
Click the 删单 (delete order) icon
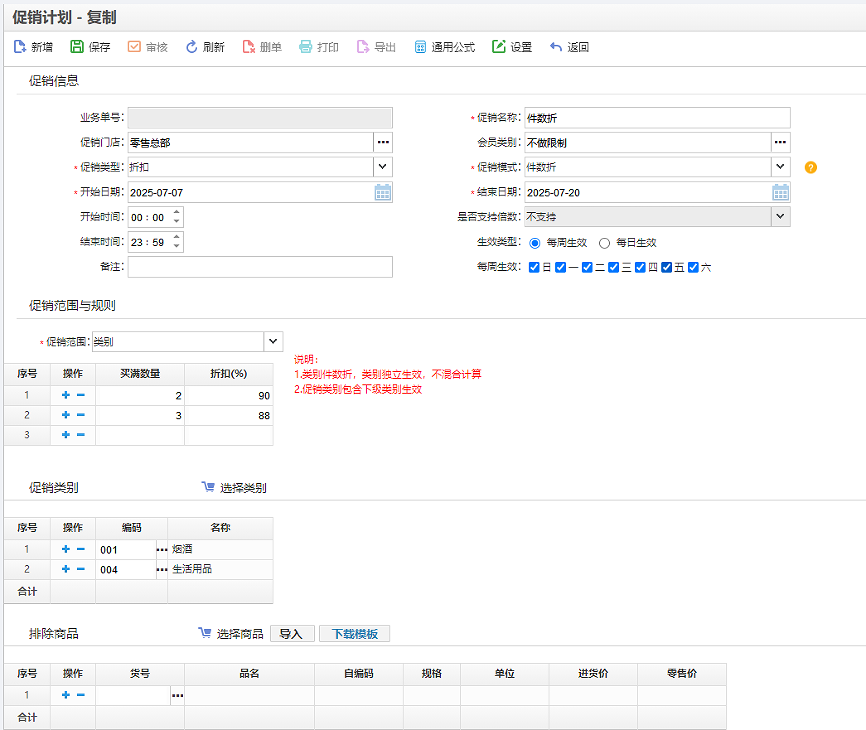coord(249,47)
